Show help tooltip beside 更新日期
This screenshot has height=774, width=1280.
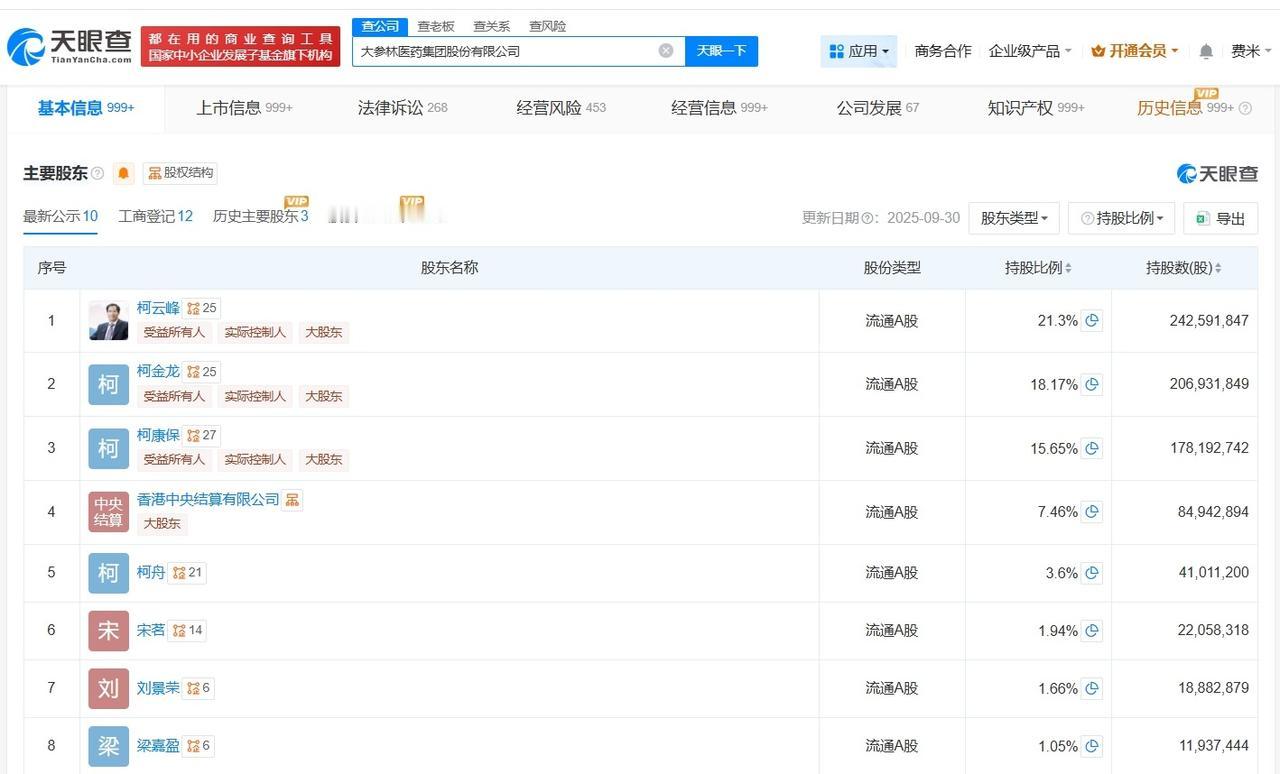point(868,218)
